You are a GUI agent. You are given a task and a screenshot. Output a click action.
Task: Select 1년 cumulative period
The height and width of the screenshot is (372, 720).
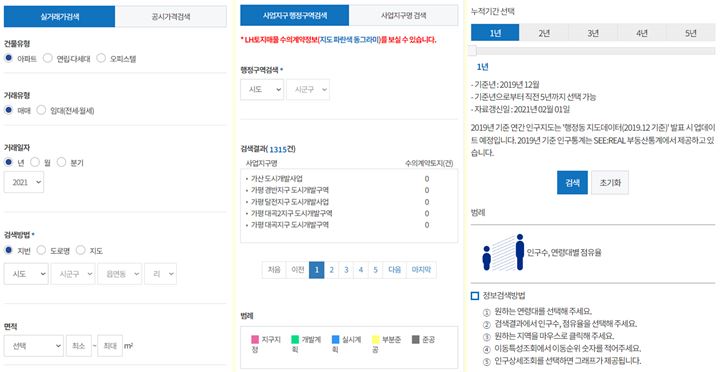click(495, 33)
